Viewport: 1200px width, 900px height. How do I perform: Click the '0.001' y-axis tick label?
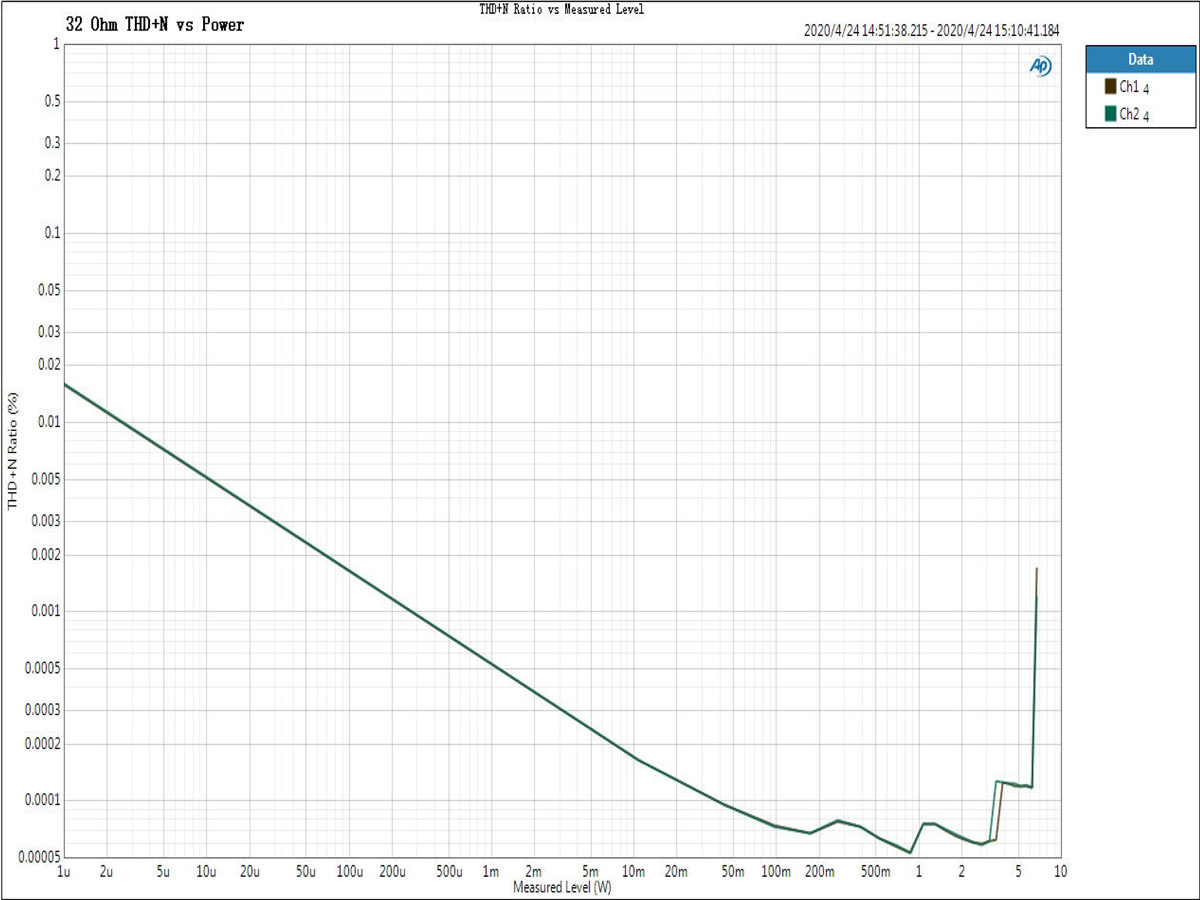(x=41, y=611)
